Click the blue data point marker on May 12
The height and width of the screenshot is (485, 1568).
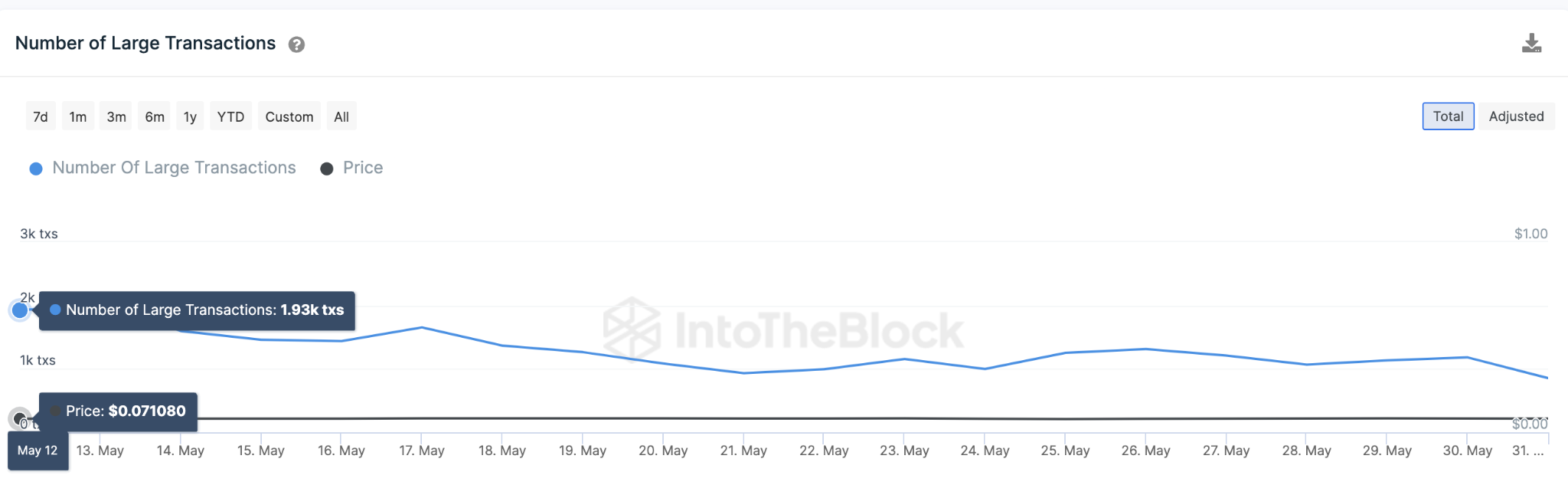click(x=20, y=310)
